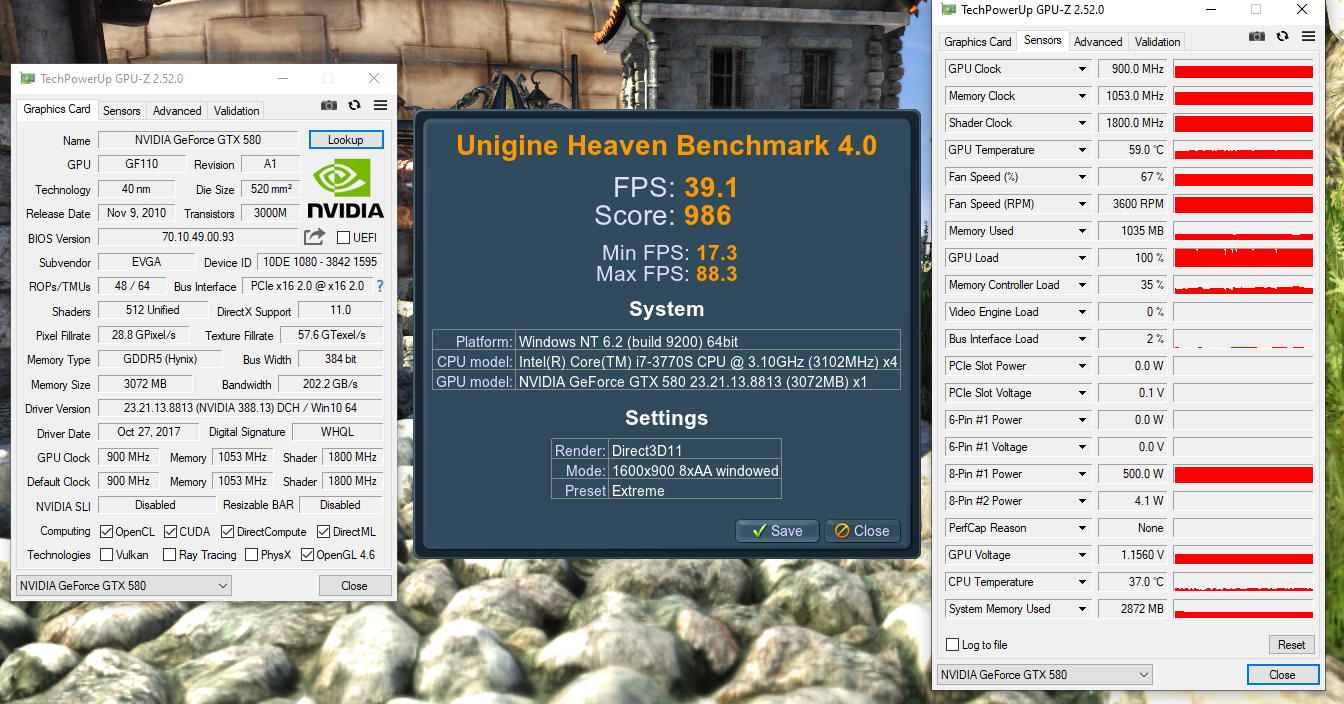The image size is (1344, 704).
Task: Click GPU-Z app icon in left window title bar
Action: pyautogui.click(x=27, y=78)
